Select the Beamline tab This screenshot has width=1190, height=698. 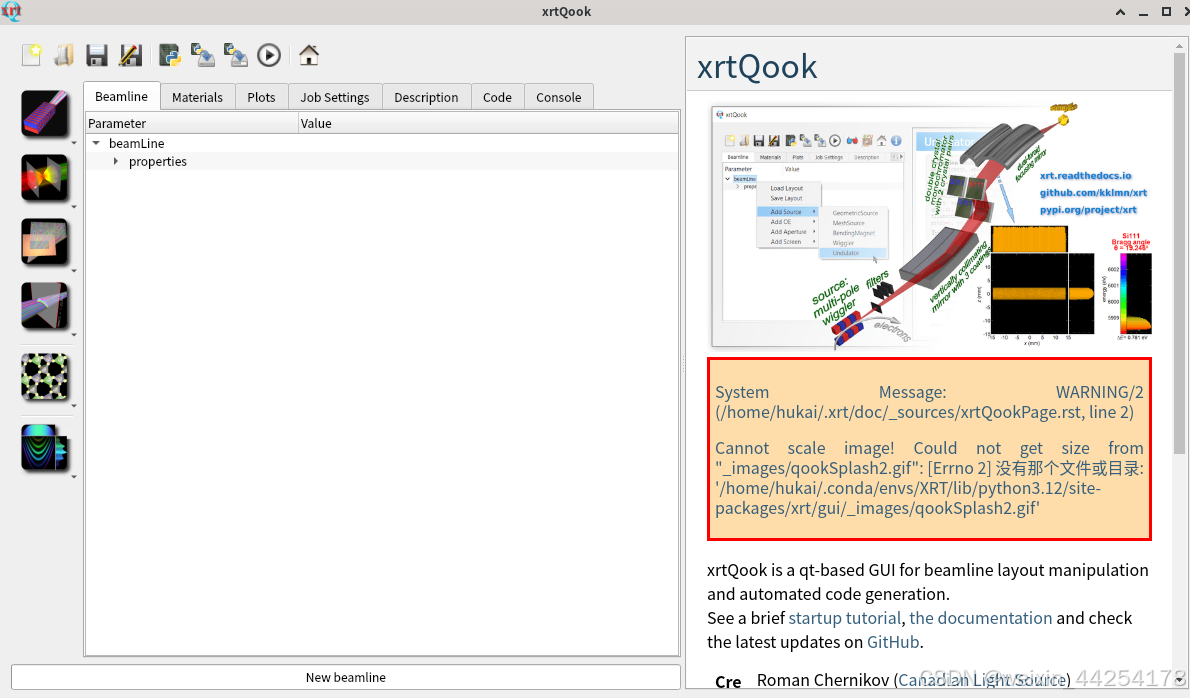(121, 96)
